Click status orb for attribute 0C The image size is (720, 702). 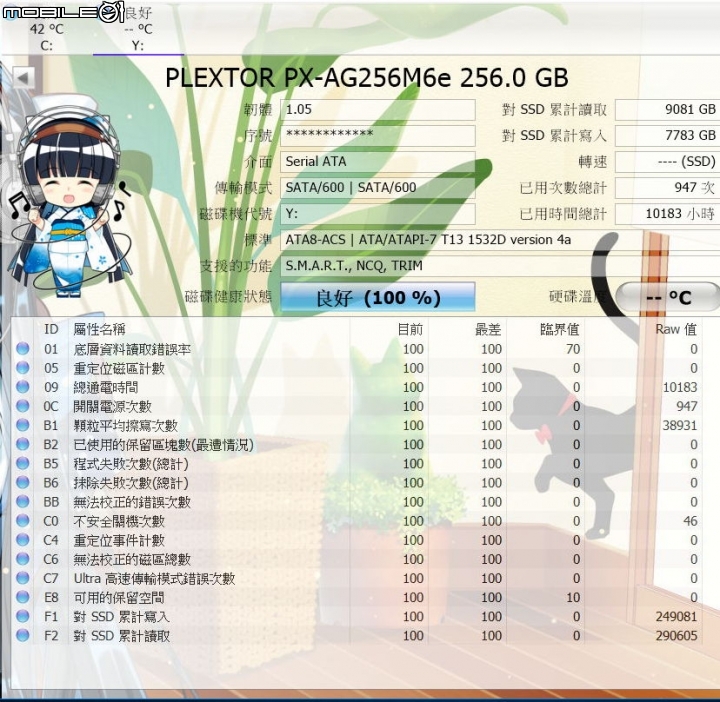tap(22, 406)
